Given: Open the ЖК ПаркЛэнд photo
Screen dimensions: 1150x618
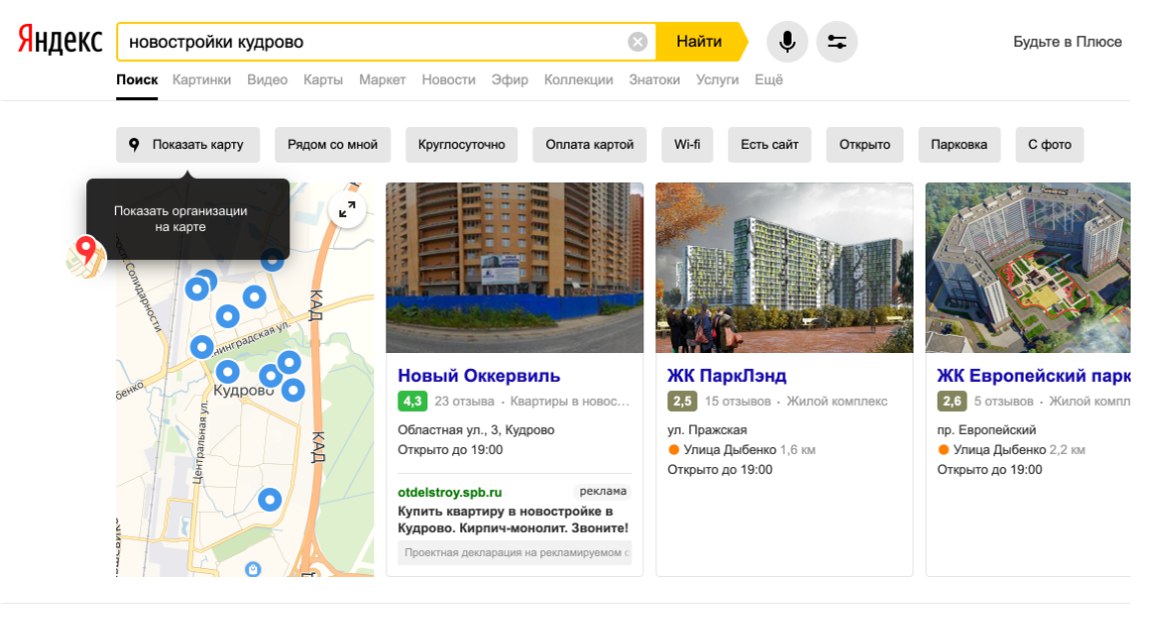Looking at the screenshot, I should [x=784, y=268].
